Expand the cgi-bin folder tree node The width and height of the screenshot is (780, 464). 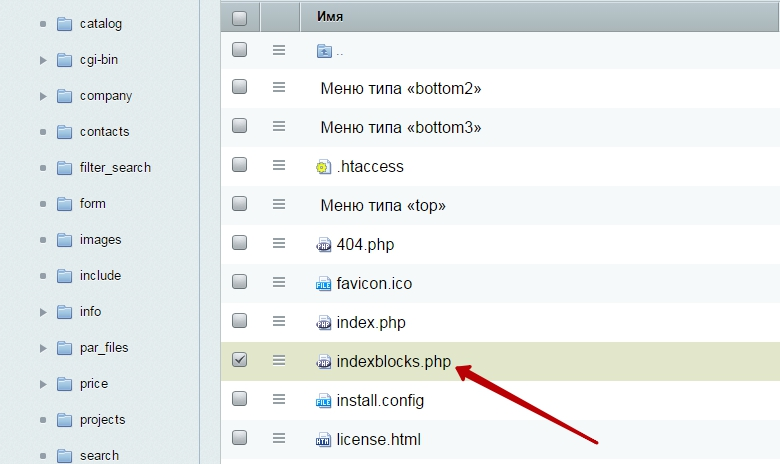[x=43, y=60]
